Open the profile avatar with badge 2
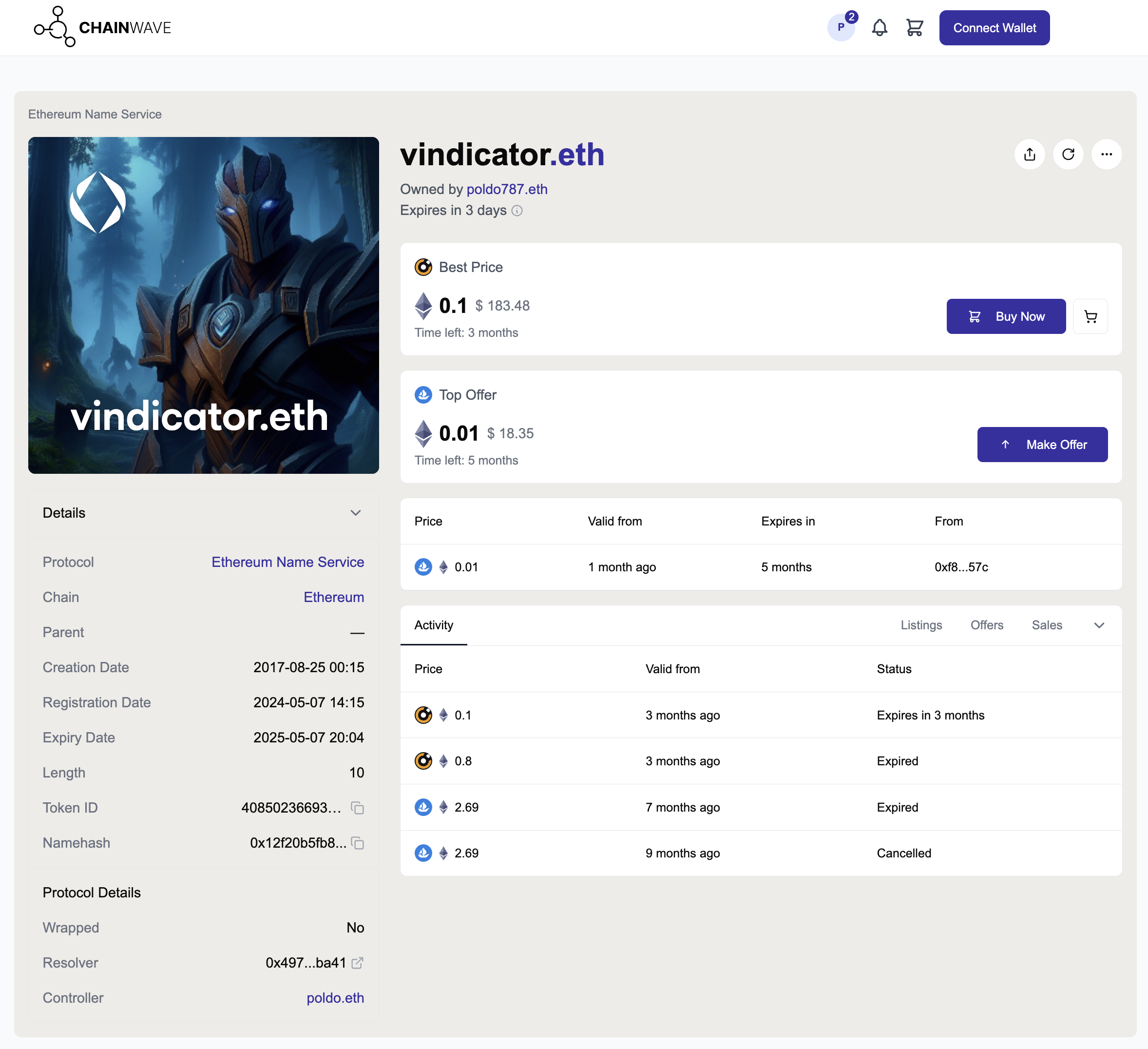 coord(841,27)
